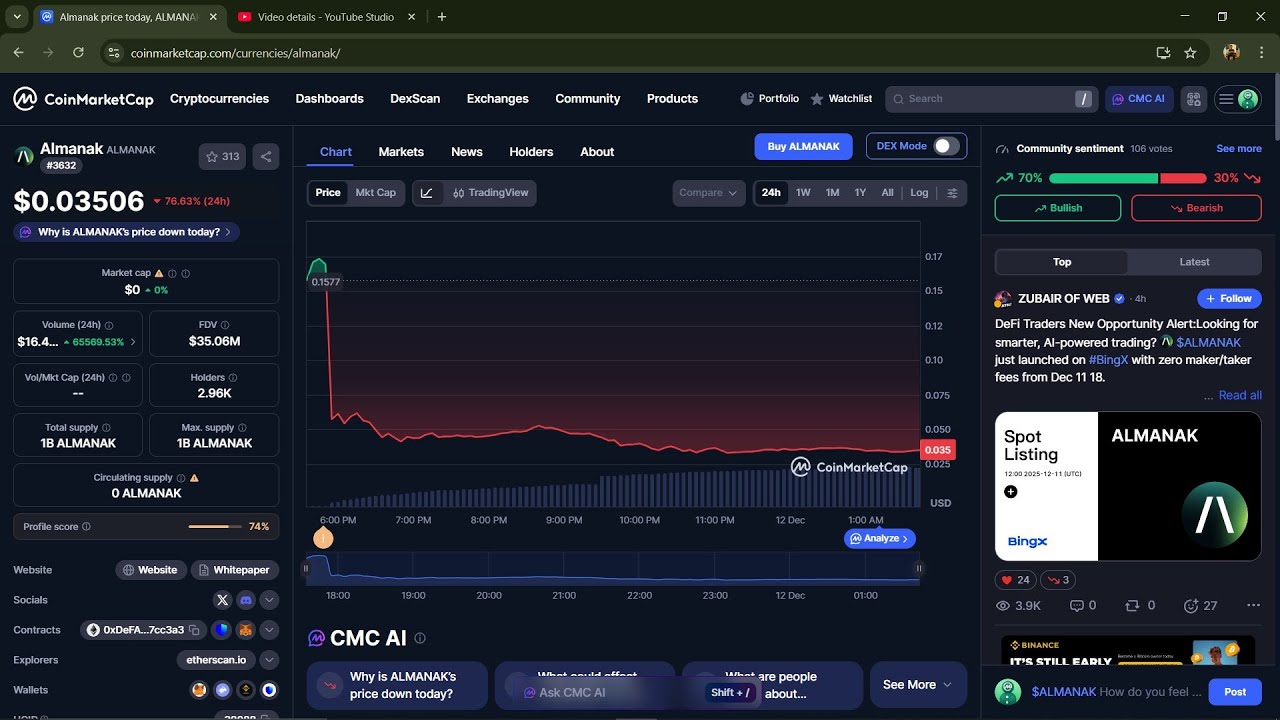Show info tooltip for Profile score
The height and width of the screenshot is (720, 1280).
86,527
